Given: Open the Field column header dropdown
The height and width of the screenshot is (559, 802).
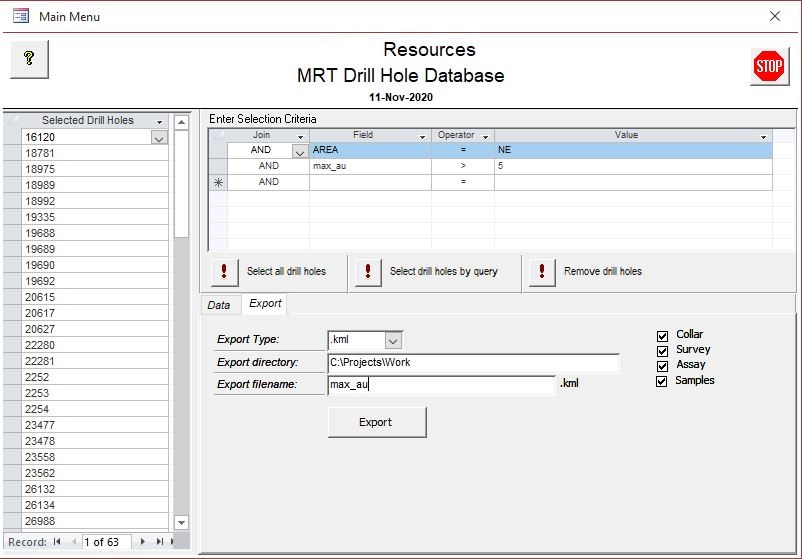Looking at the screenshot, I should pyautogui.click(x=422, y=137).
